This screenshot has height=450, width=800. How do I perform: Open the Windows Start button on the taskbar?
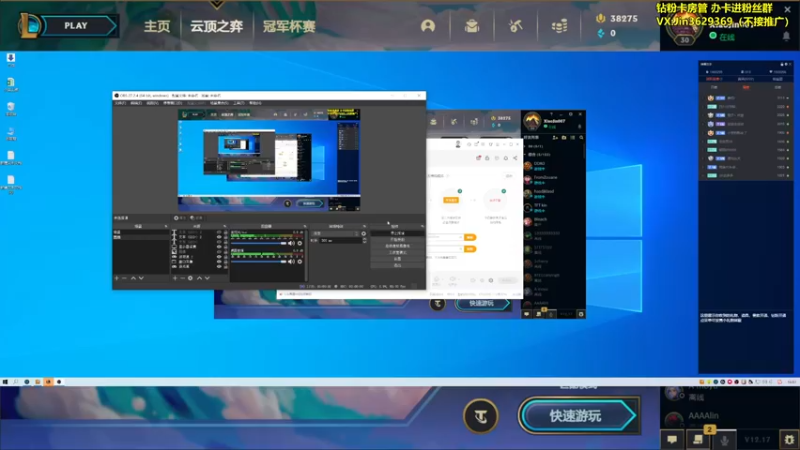(x=5, y=382)
